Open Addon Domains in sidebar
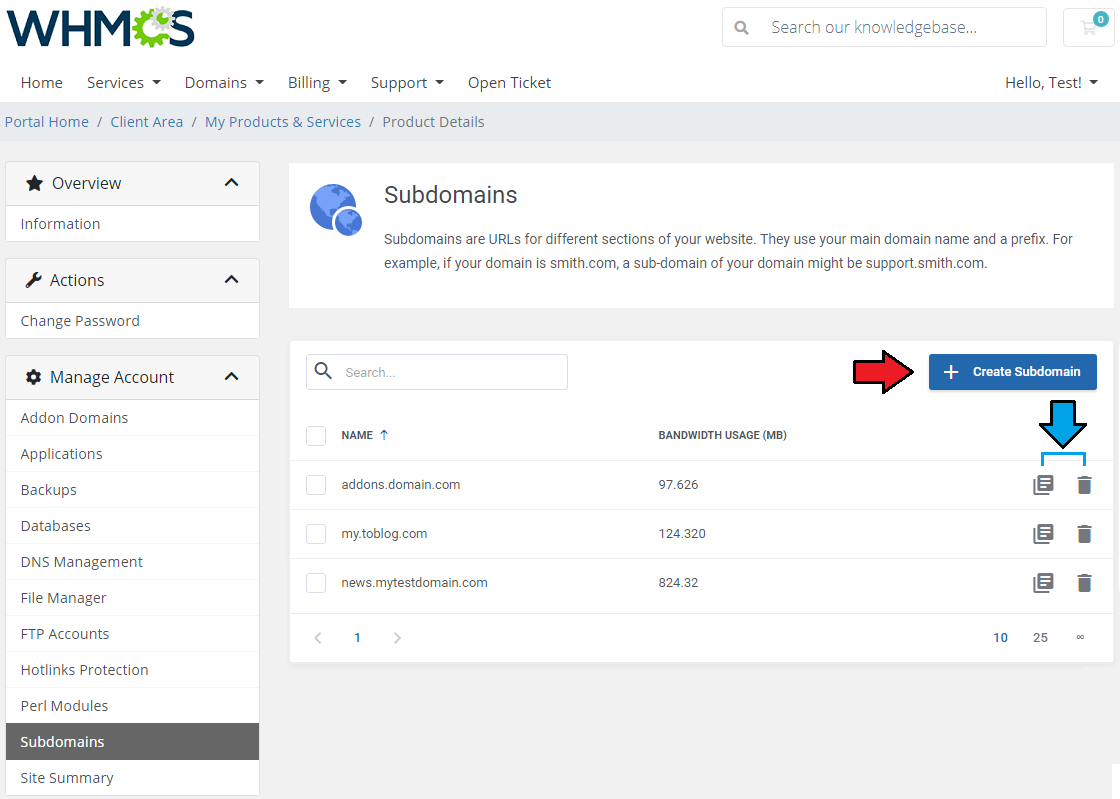Image resolution: width=1120 pixels, height=799 pixels. 132,418
